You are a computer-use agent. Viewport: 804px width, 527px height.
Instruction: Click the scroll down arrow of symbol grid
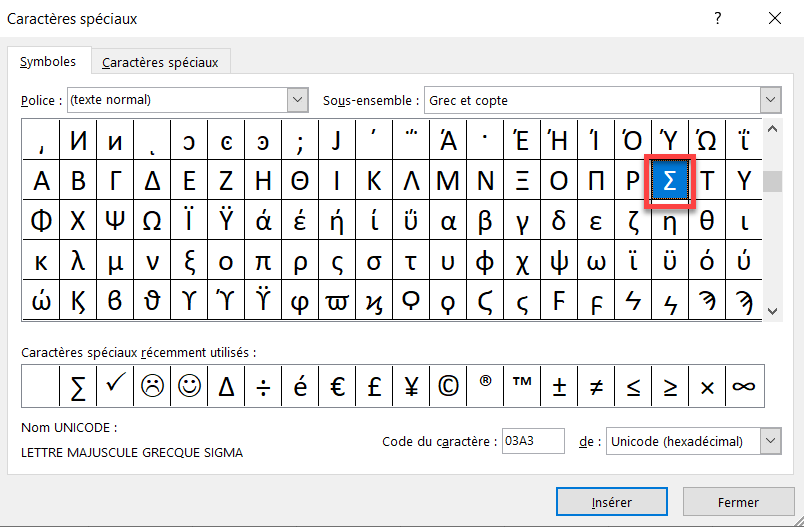(x=773, y=311)
